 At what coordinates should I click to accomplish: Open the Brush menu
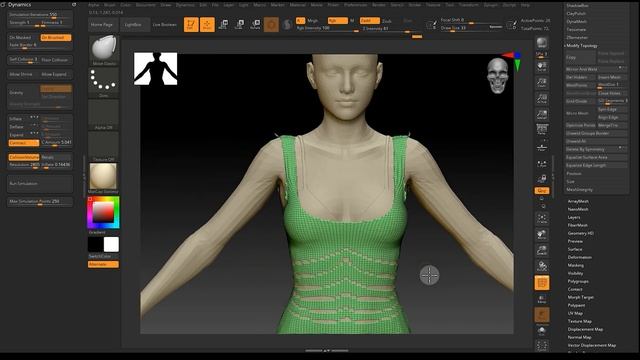coord(109,5)
